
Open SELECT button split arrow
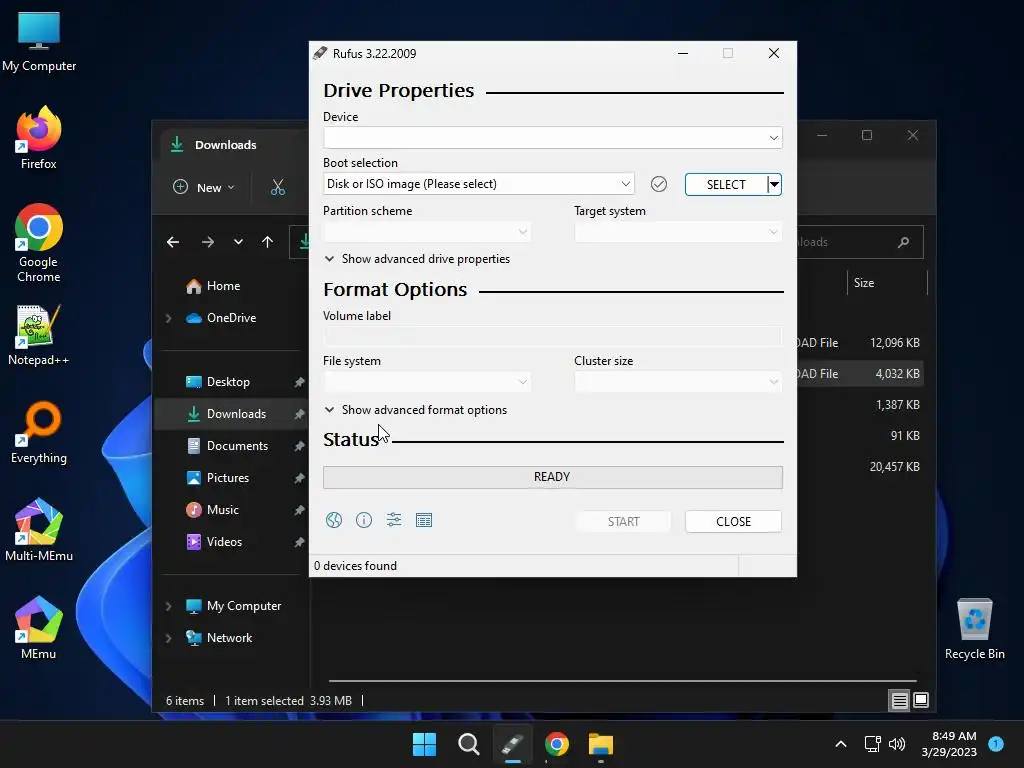[x=774, y=184]
